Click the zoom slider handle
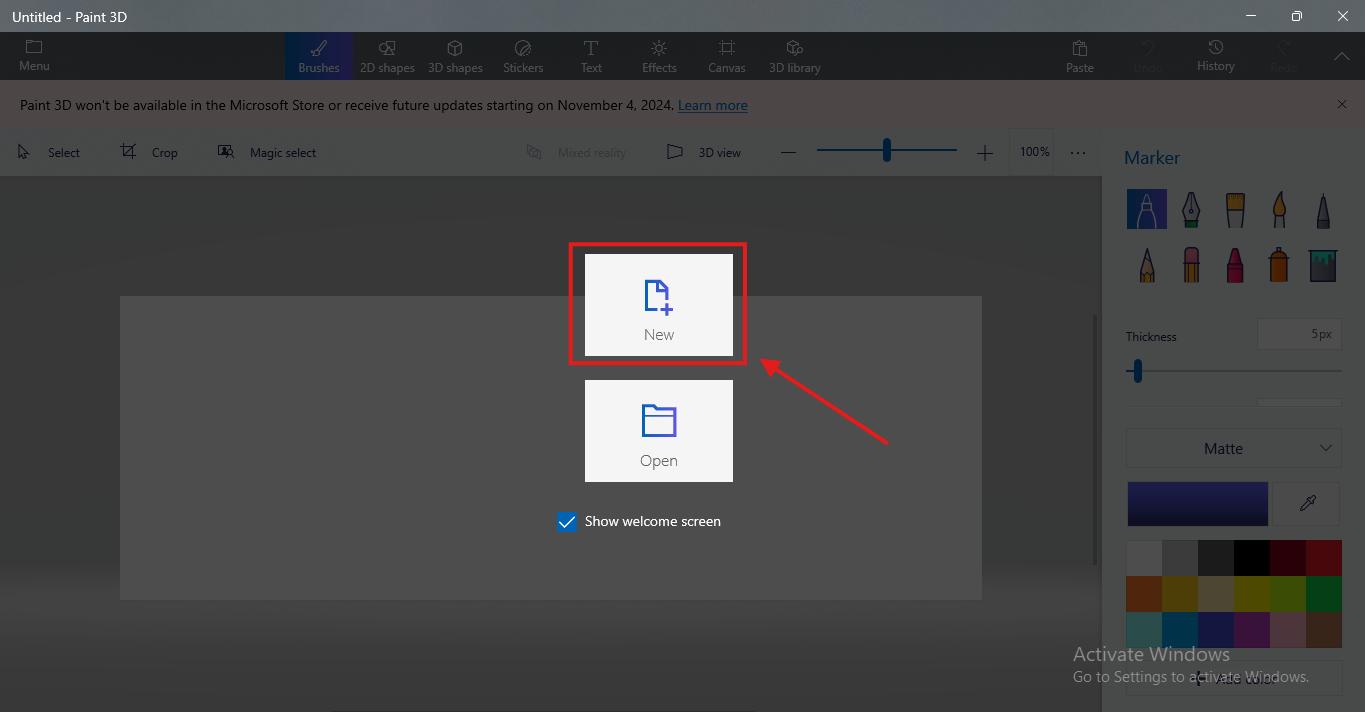1365x712 pixels. point(887,151)
